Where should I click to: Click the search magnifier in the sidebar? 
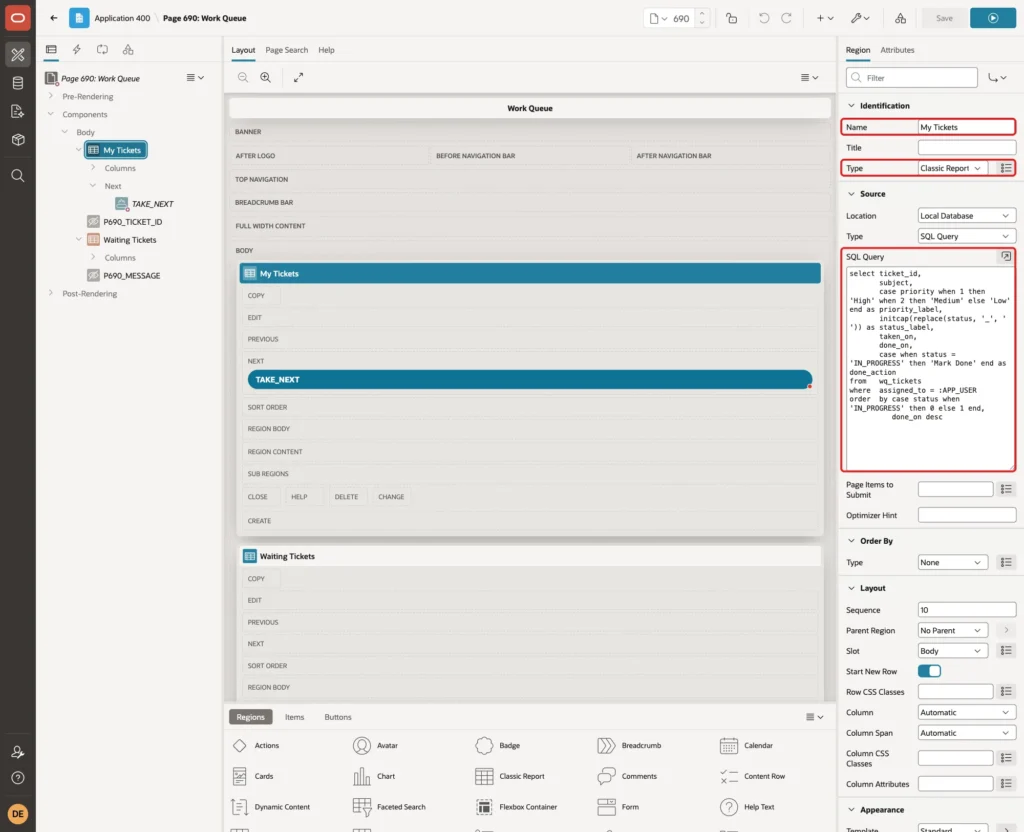(x=18, y=176)
